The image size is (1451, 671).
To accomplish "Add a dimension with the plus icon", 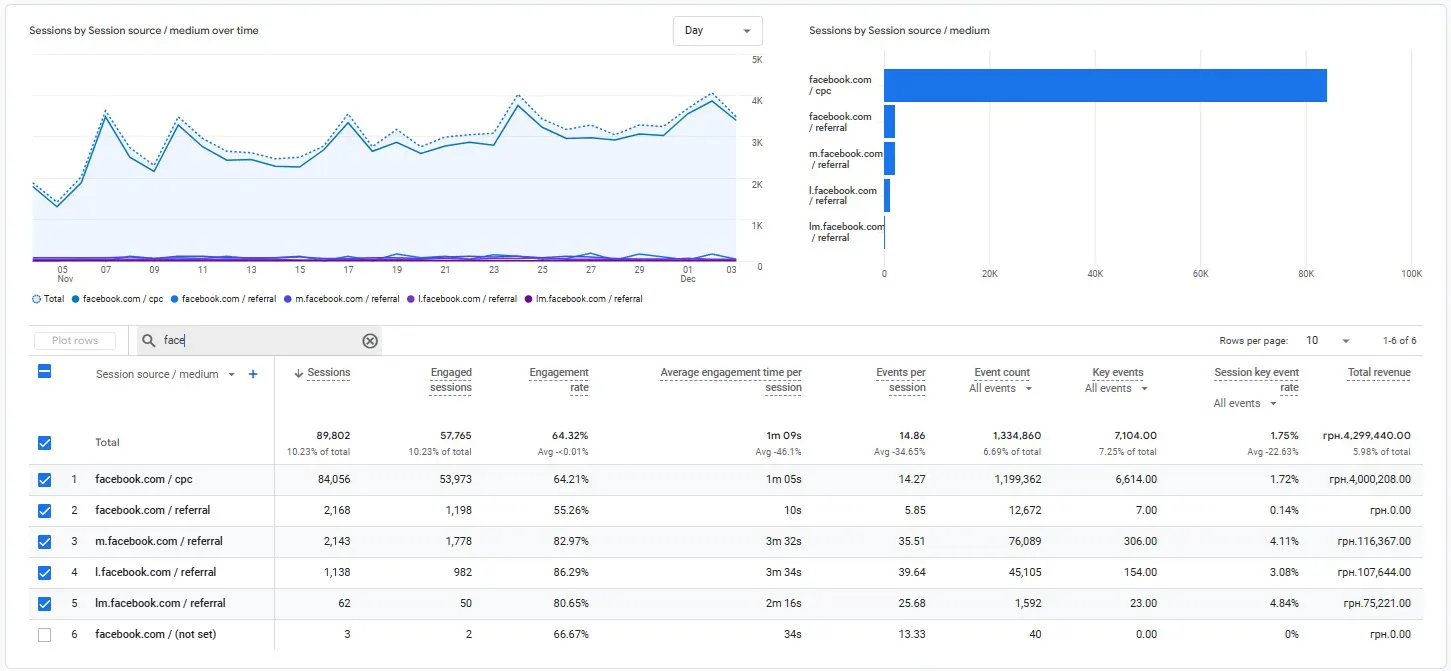I will 253,374.
